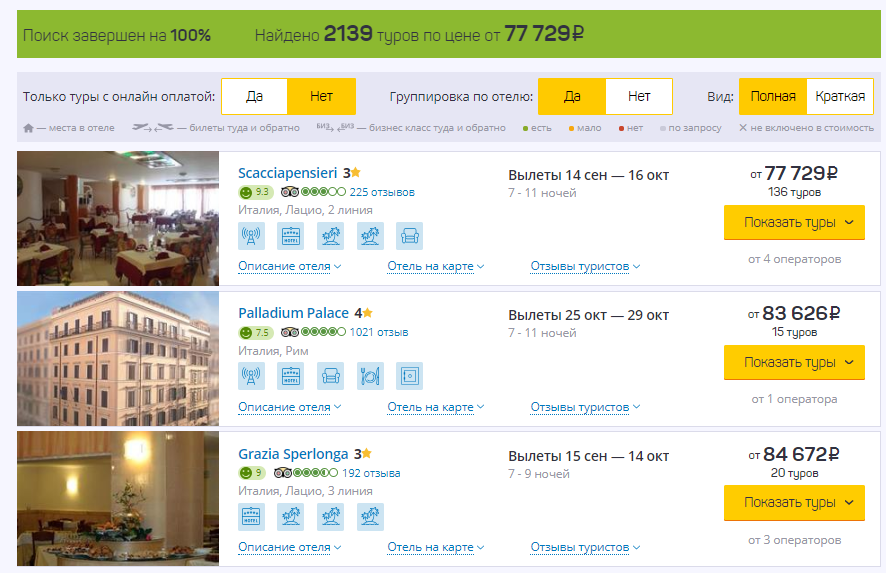
Task: Open the Scacciapensieri hotel link
Action: [288, 173]
